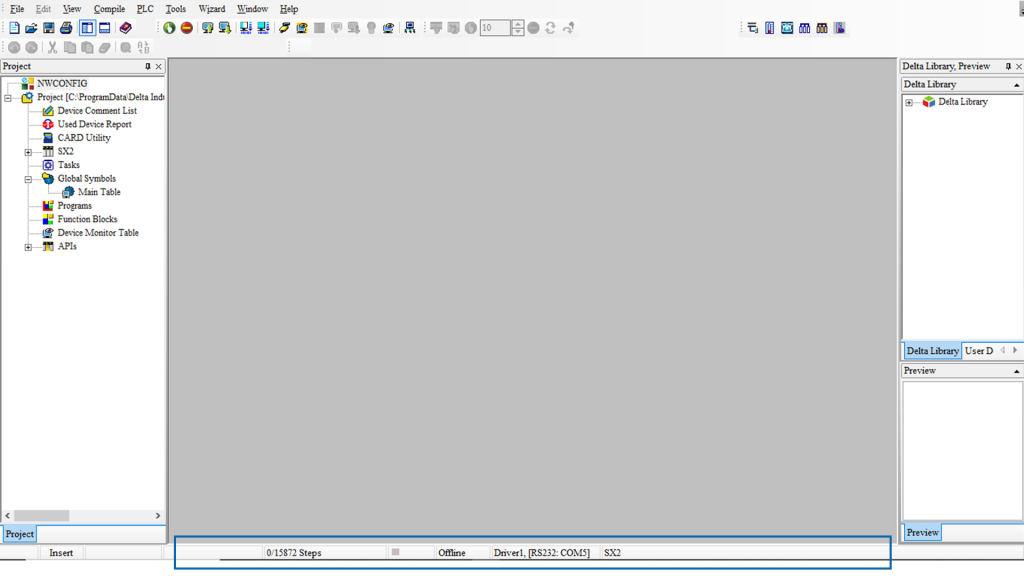
Task: Select Main Table under Global Symbols
Action: tap(99, 192)
